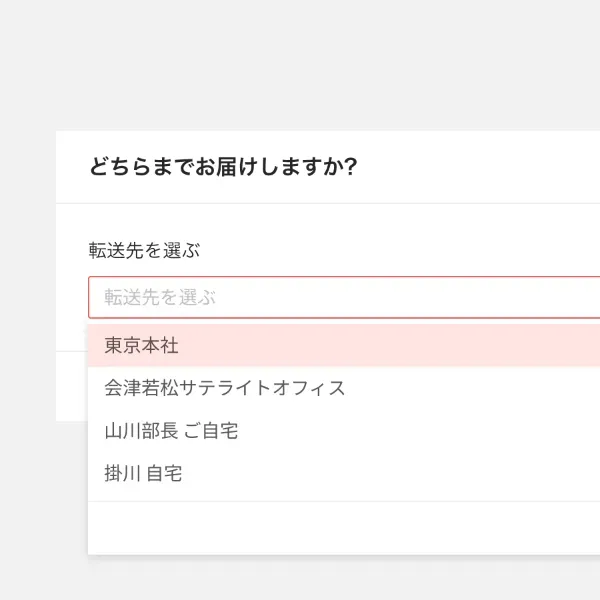Click the 転送先を選ぶ search input field
600x600 pixels.
[x=340, y=298]
